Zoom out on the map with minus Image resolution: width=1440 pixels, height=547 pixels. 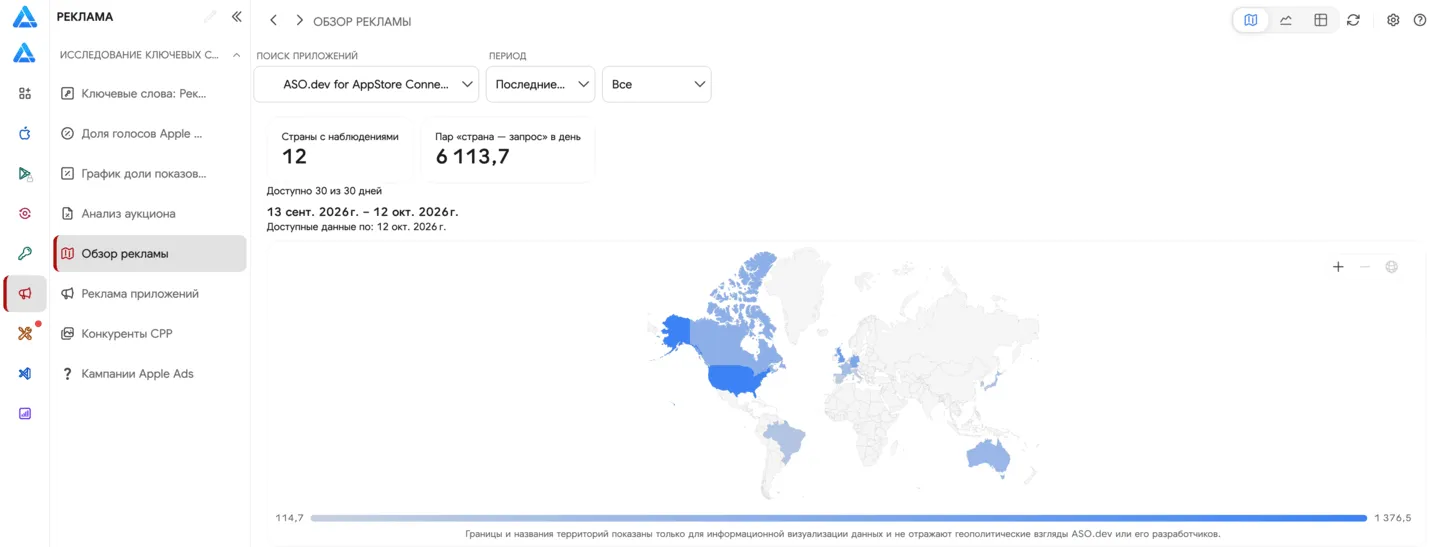(1365, 267)
